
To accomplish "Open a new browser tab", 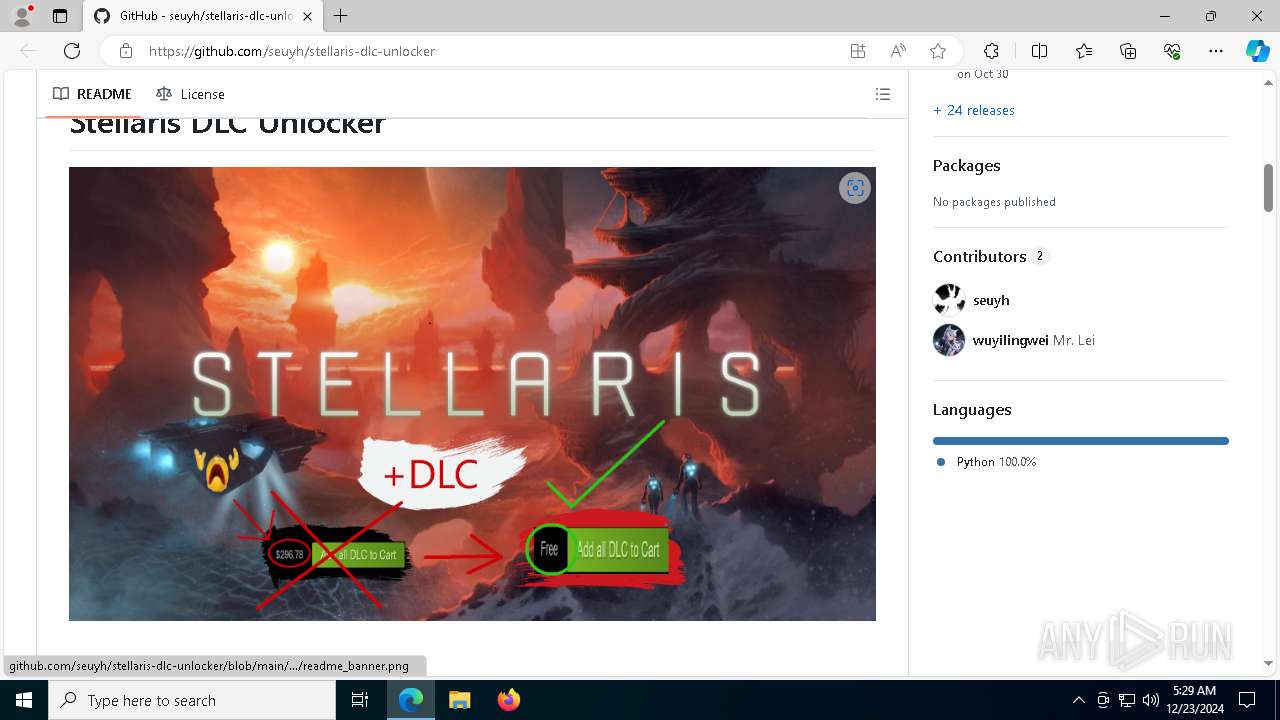I will (x=341, y=16).
